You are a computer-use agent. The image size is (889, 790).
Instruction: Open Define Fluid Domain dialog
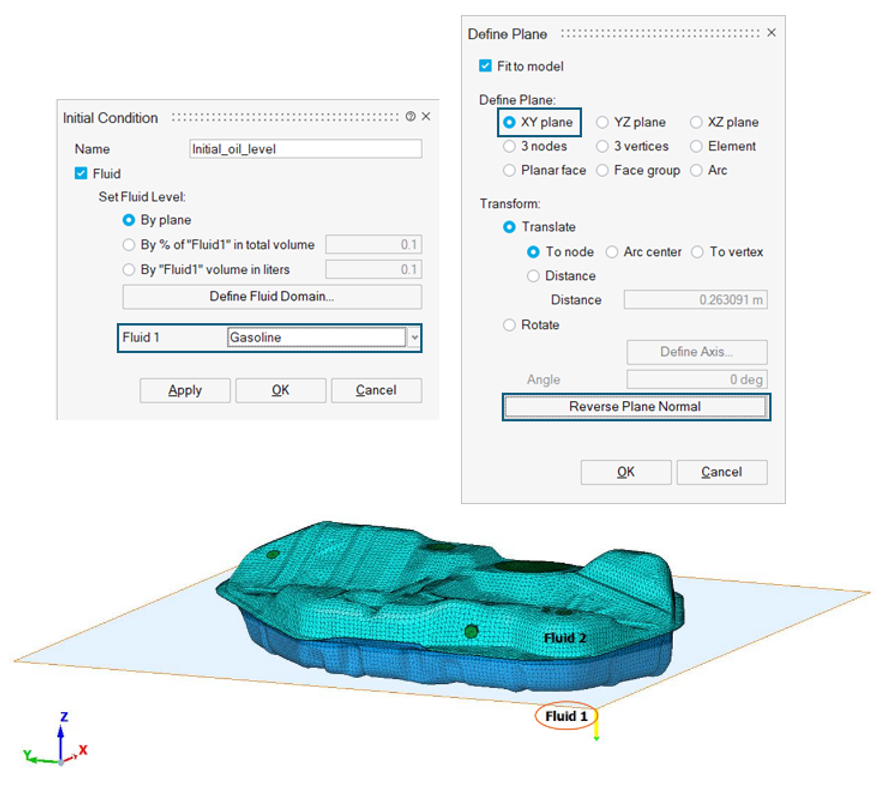tap(272, 297)
